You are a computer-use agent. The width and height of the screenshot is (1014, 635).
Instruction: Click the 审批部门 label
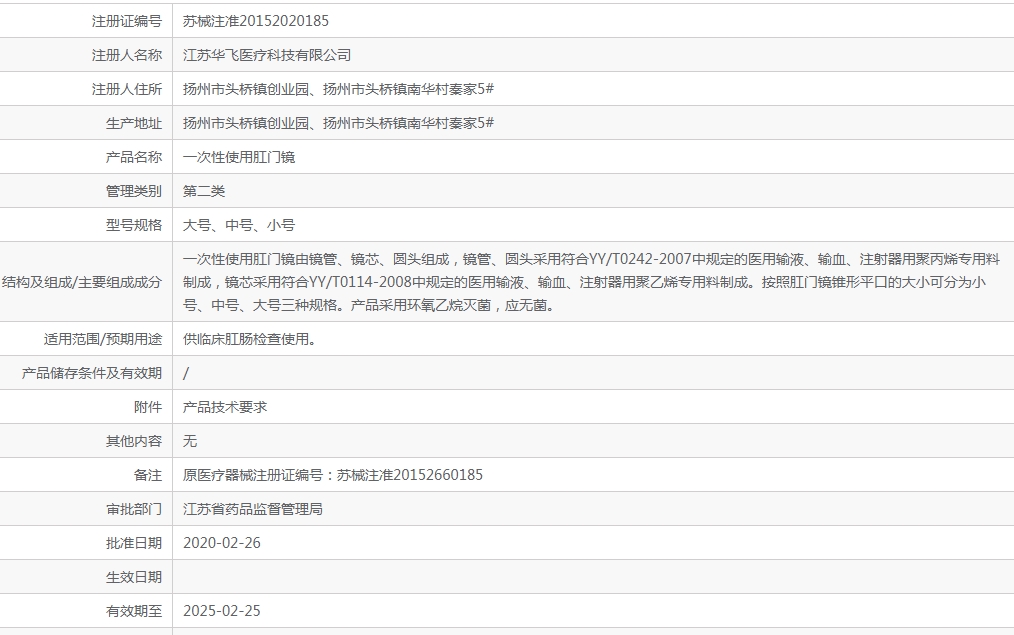point(134,509)
